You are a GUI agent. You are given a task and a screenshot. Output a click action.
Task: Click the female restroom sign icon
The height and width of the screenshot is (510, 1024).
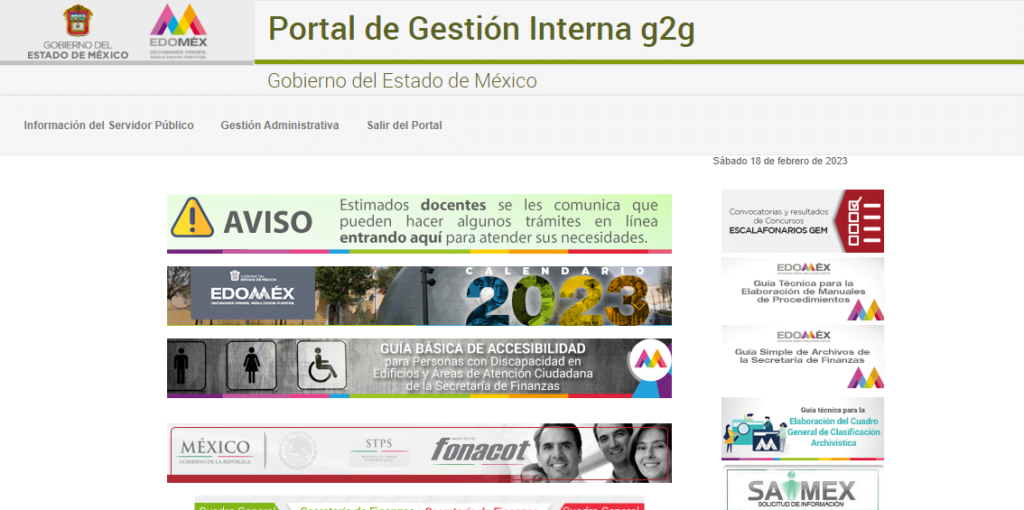251,366
